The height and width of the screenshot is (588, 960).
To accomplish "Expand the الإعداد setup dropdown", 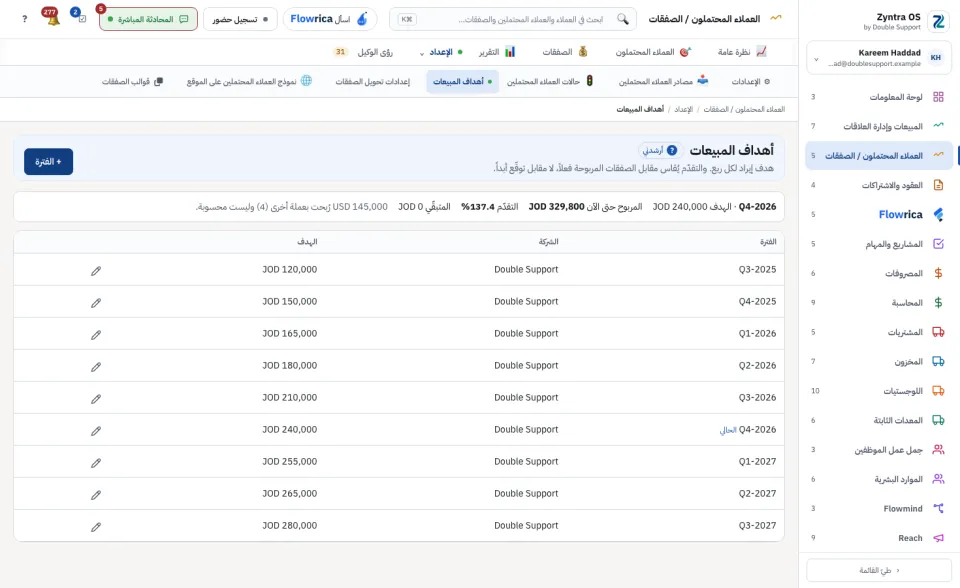I will click(440, 52).
